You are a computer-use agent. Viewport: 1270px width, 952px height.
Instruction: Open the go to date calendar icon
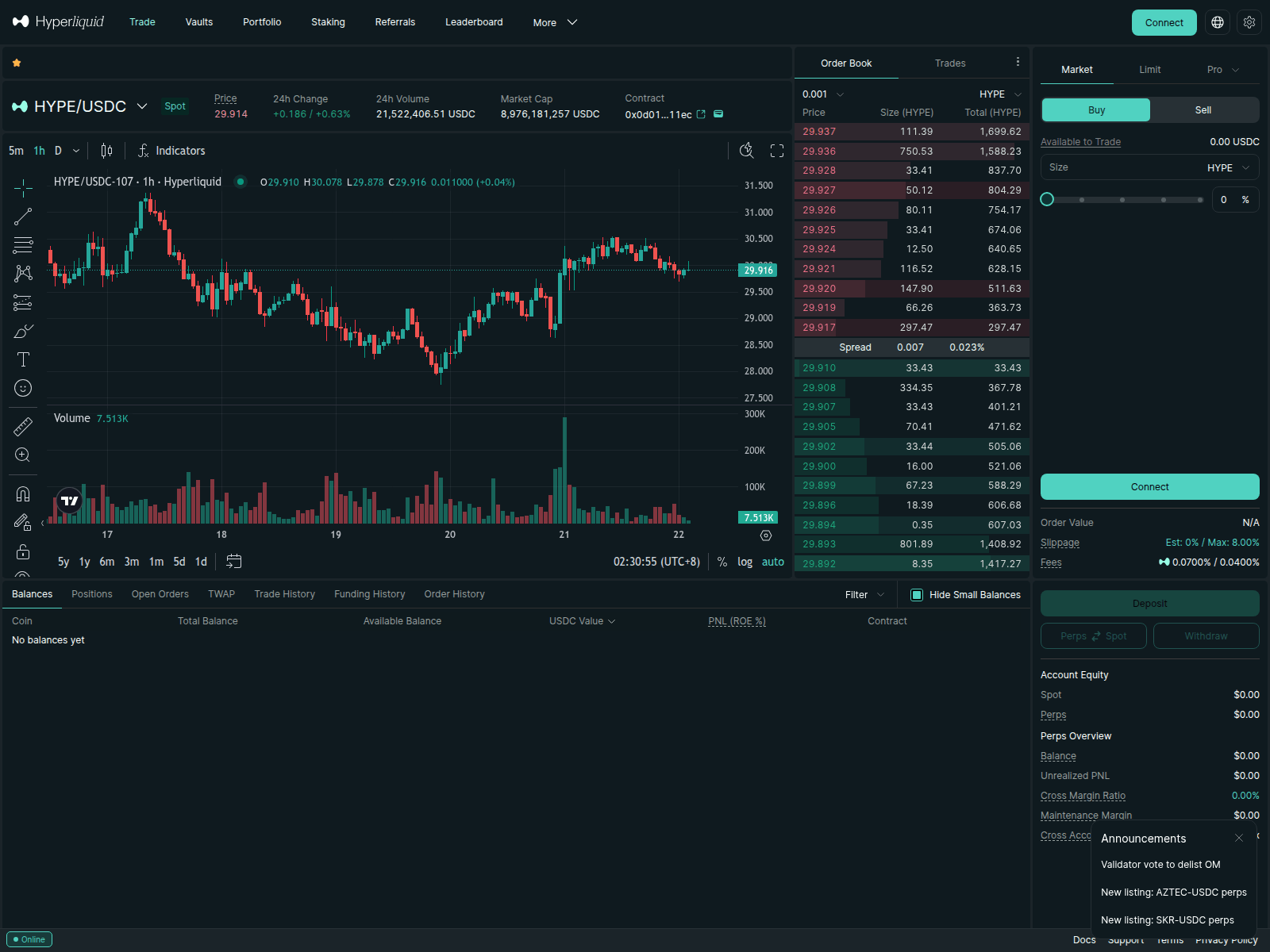click(x=233, y=562)
